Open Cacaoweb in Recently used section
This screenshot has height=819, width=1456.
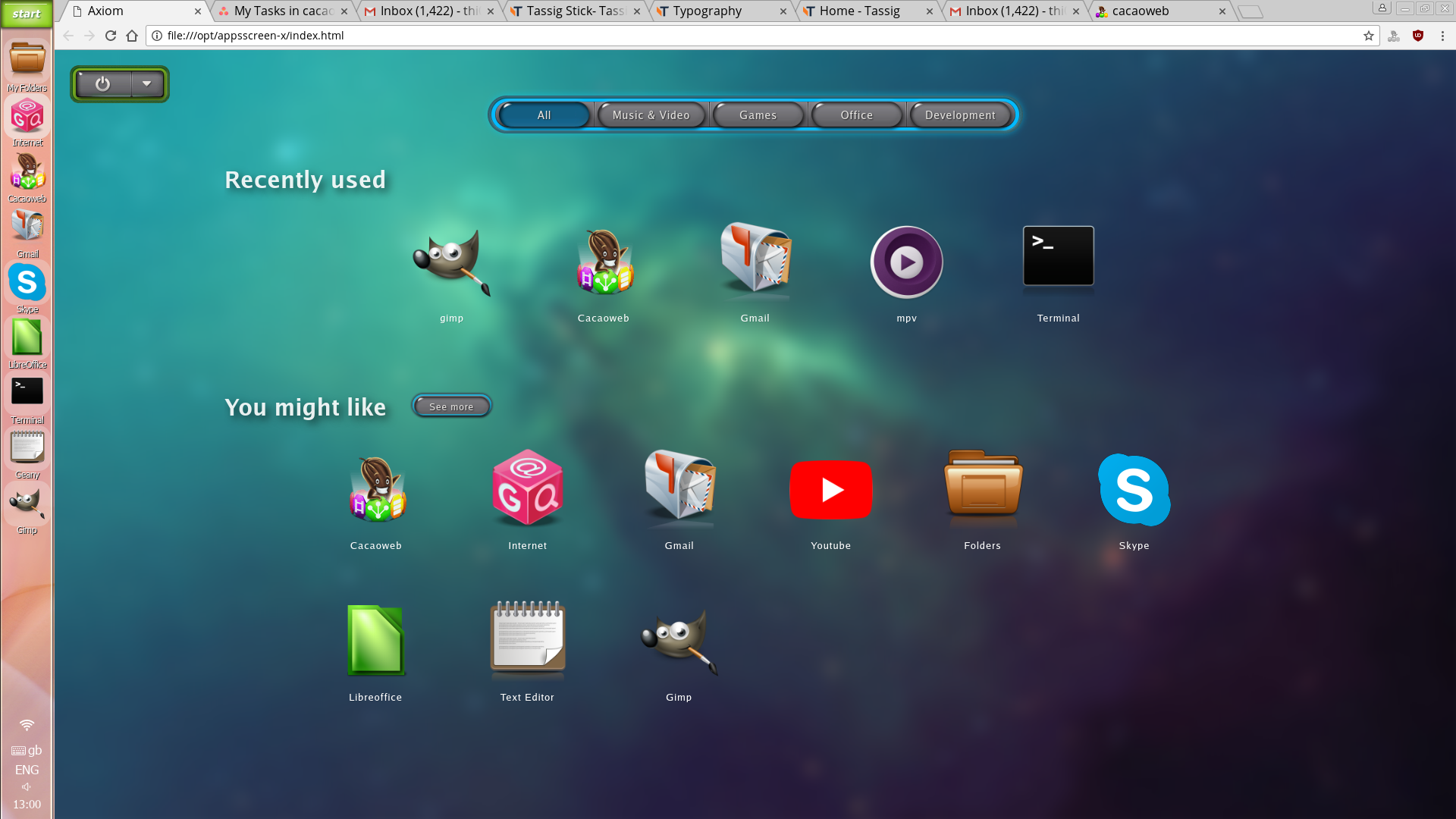pyautogui.click(x=604, y=262)
